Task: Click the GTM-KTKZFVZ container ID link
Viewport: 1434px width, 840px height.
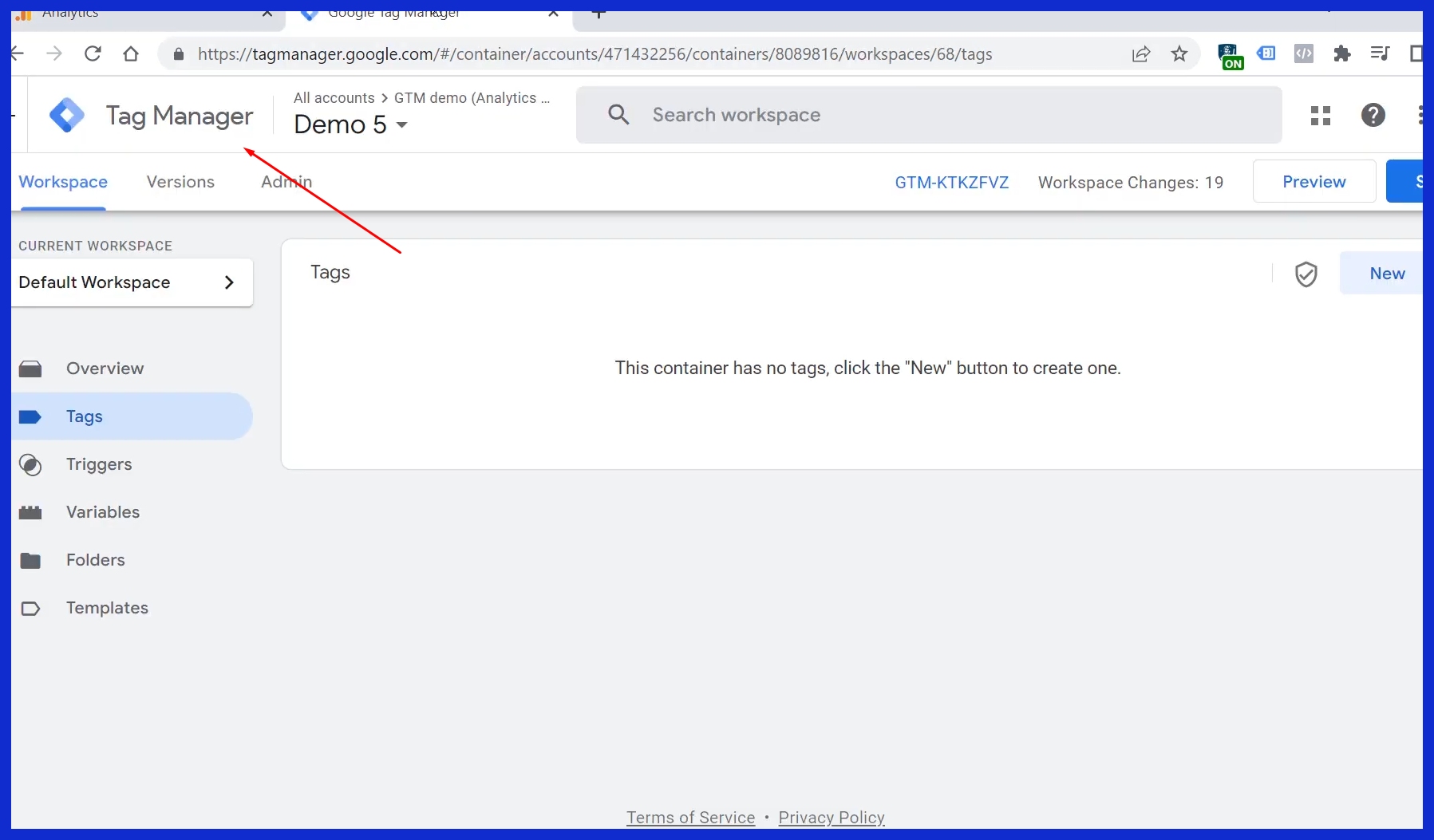Action: [951, 183]
